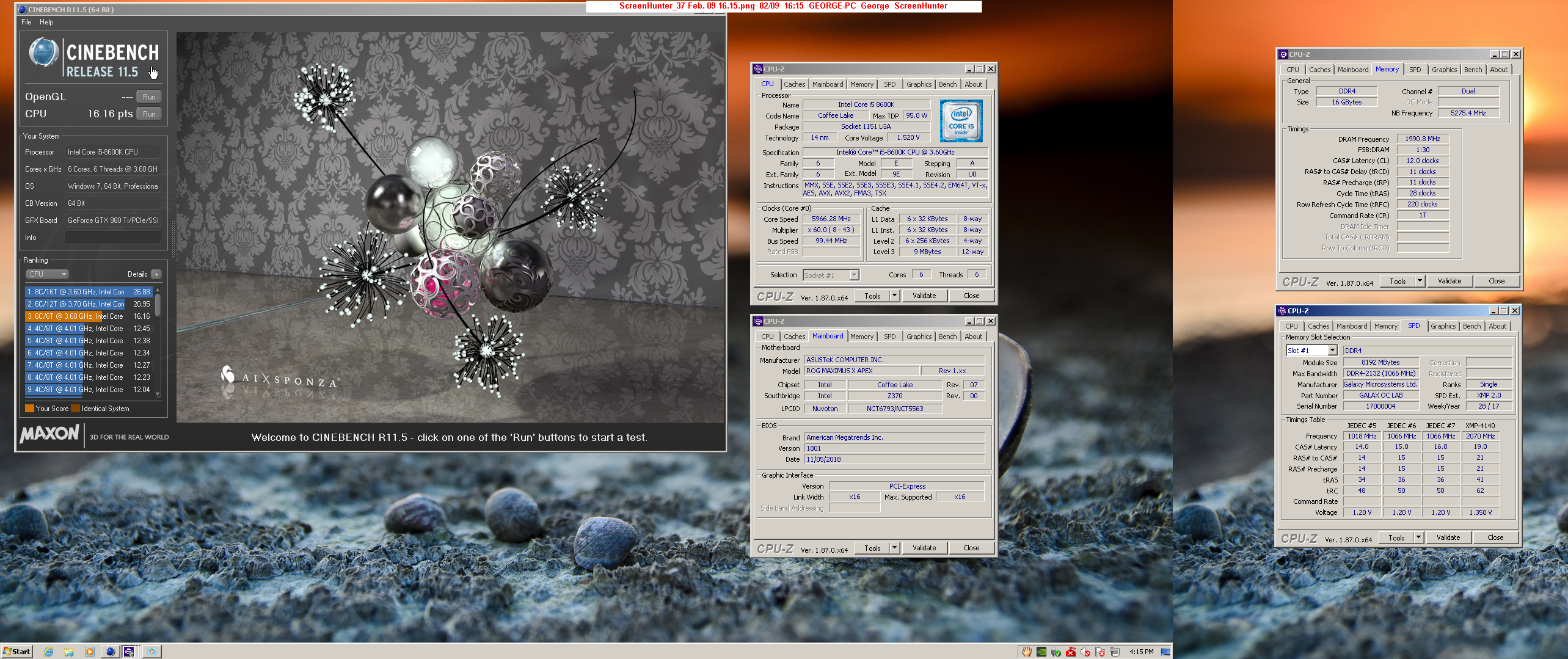Viewport: 1568px width, 659px height.
Task: Open the Help menu in Cinebench
Action: coord(46,22)
